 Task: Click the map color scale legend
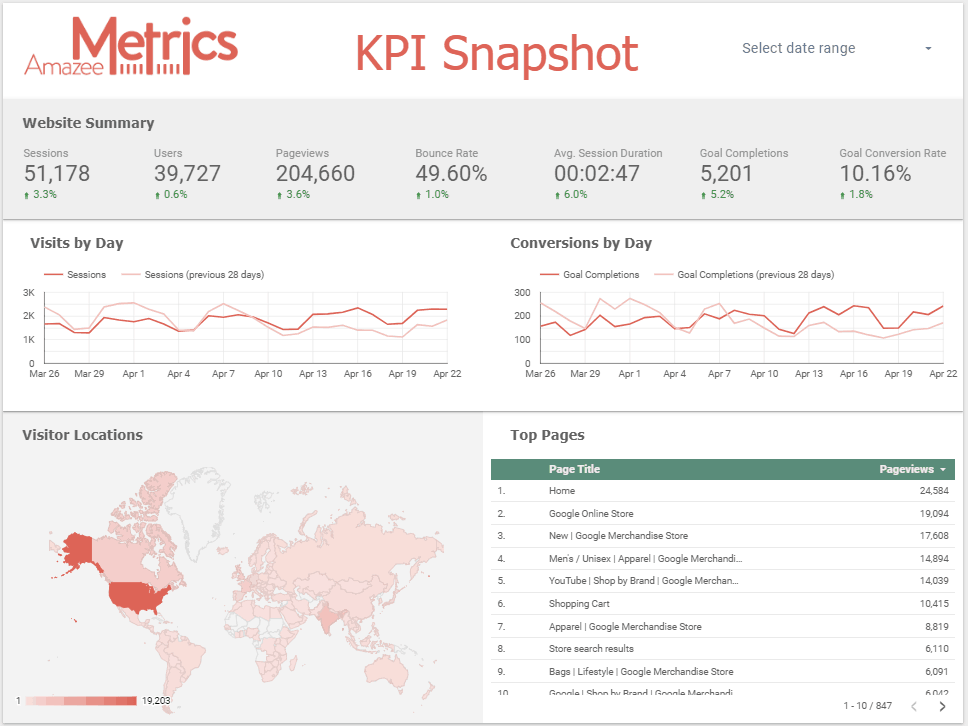coord(81,701)
